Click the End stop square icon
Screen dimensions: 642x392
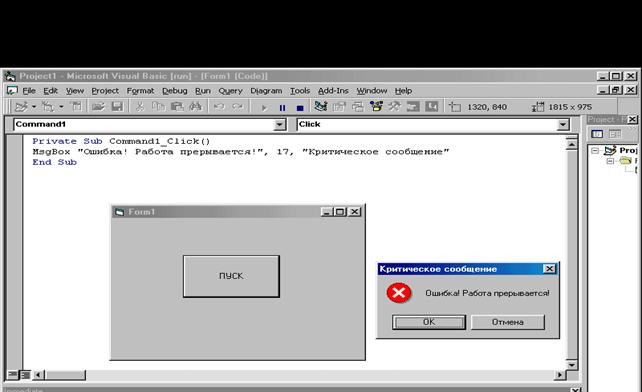point(300,108)
